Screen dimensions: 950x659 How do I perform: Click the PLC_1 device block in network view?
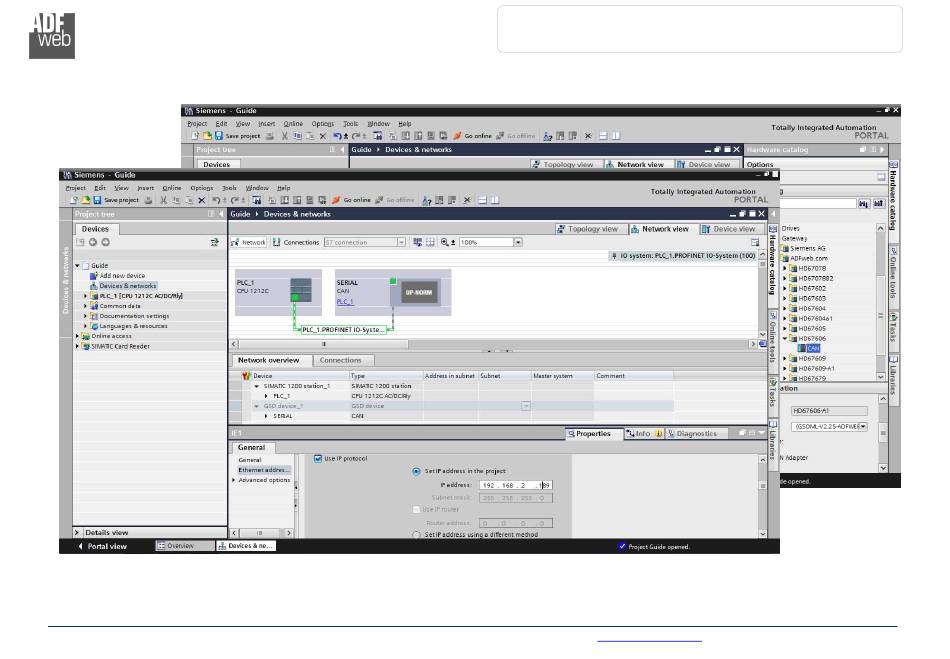[278, 292]
